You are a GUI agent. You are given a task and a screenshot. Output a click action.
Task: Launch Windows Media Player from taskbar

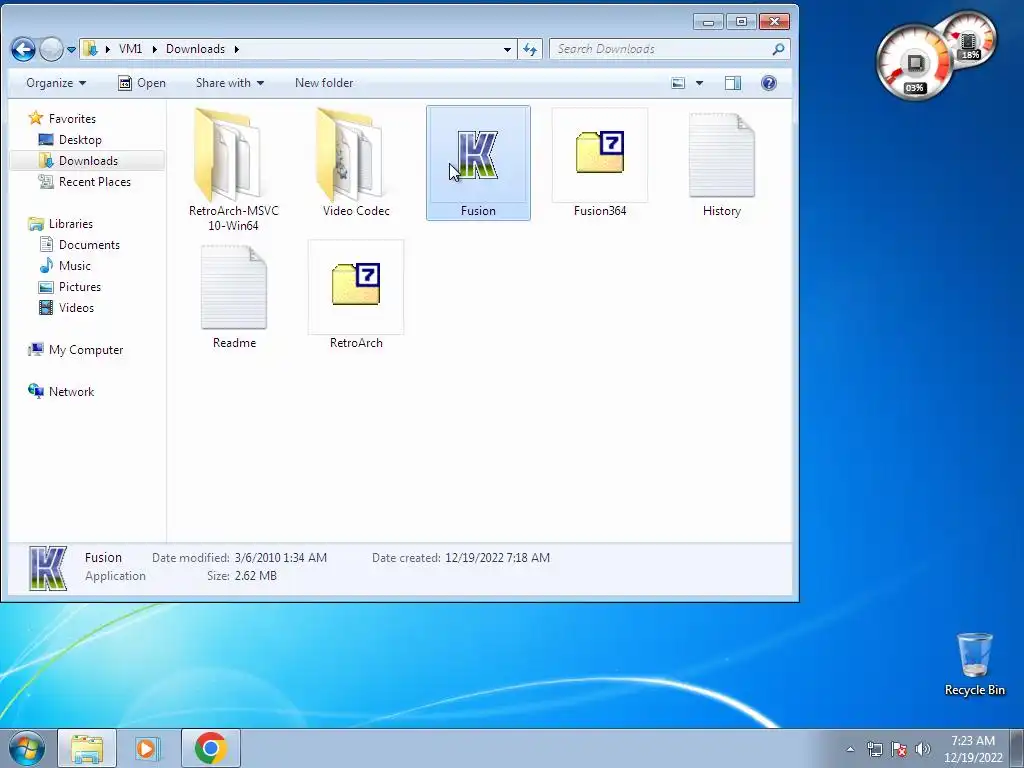click(148, 748)
